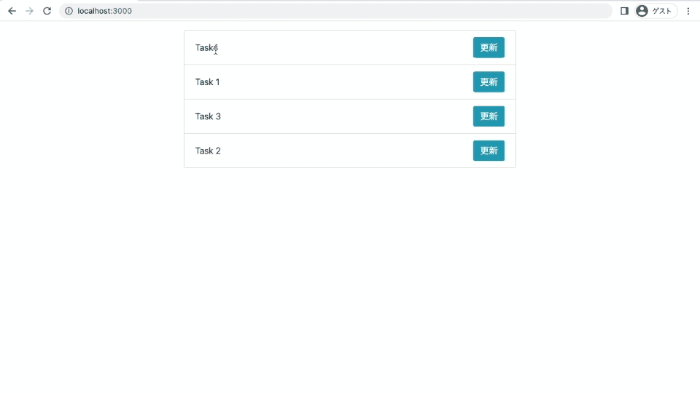Click 更新 button for Task 3
Image resolution: width=700 pixels, height=393 pixels.
point(489,116)
